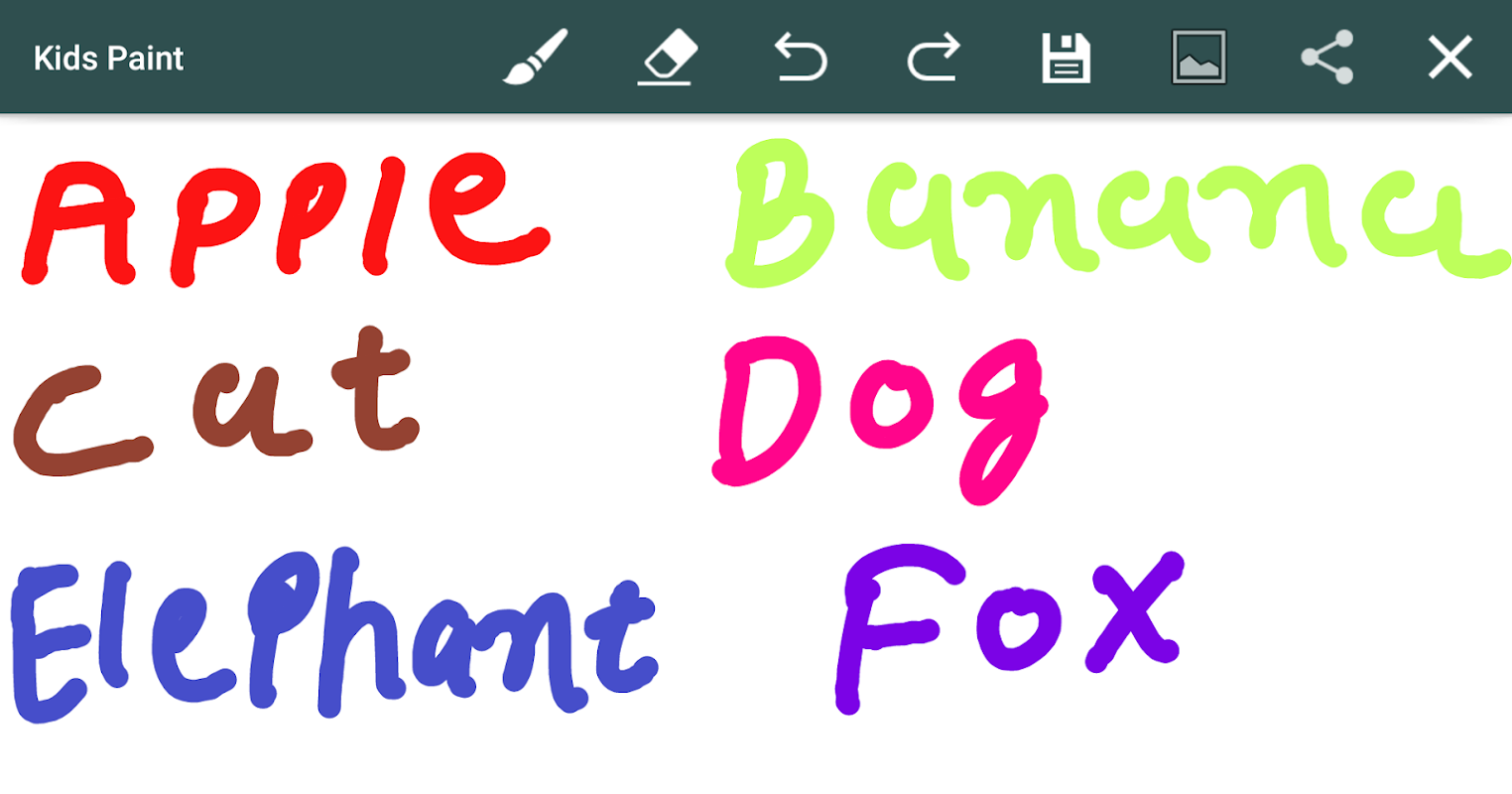Tap the pink handwritten word Dog

point(880,421)
